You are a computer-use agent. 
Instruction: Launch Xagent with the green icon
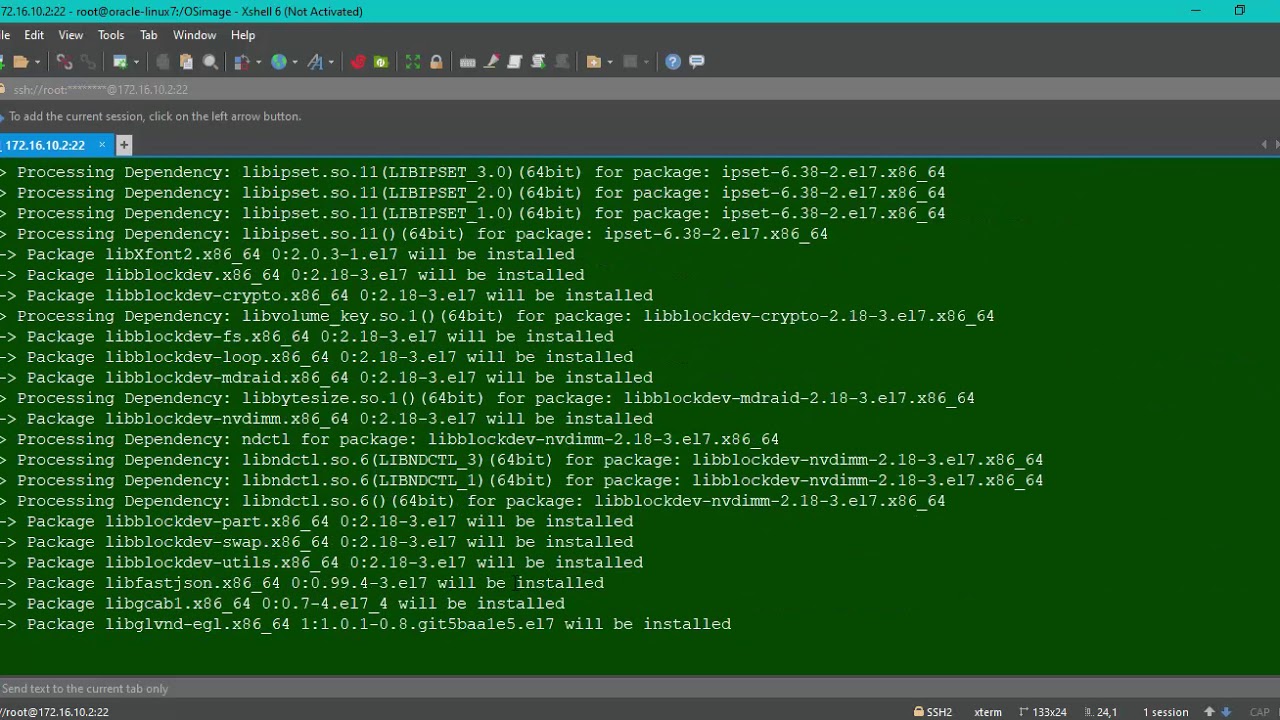pos(381,62)
